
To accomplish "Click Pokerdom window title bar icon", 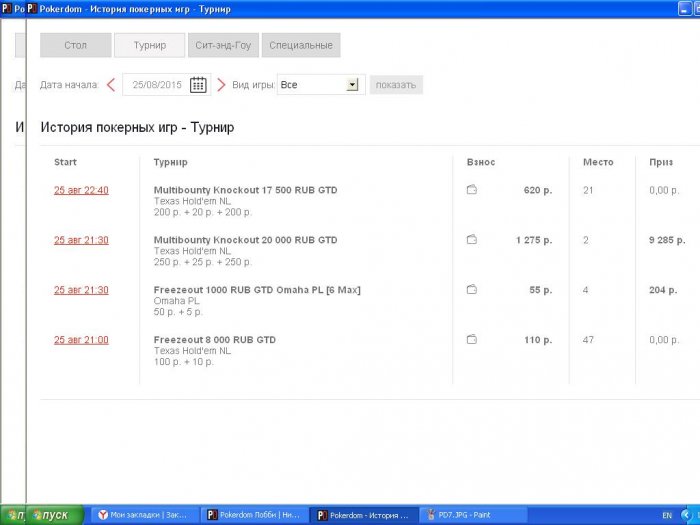I will (x=32, y=8).
